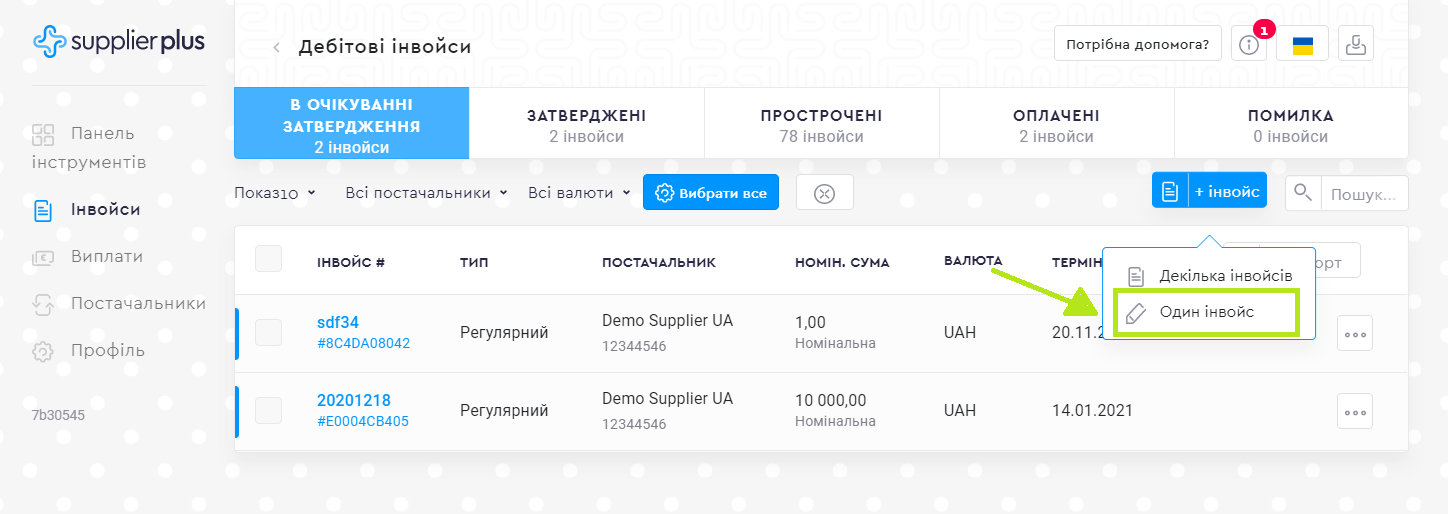Go back using the left chevron
The height and width of the screenshot is (514, 1448).
coord(277,47)
